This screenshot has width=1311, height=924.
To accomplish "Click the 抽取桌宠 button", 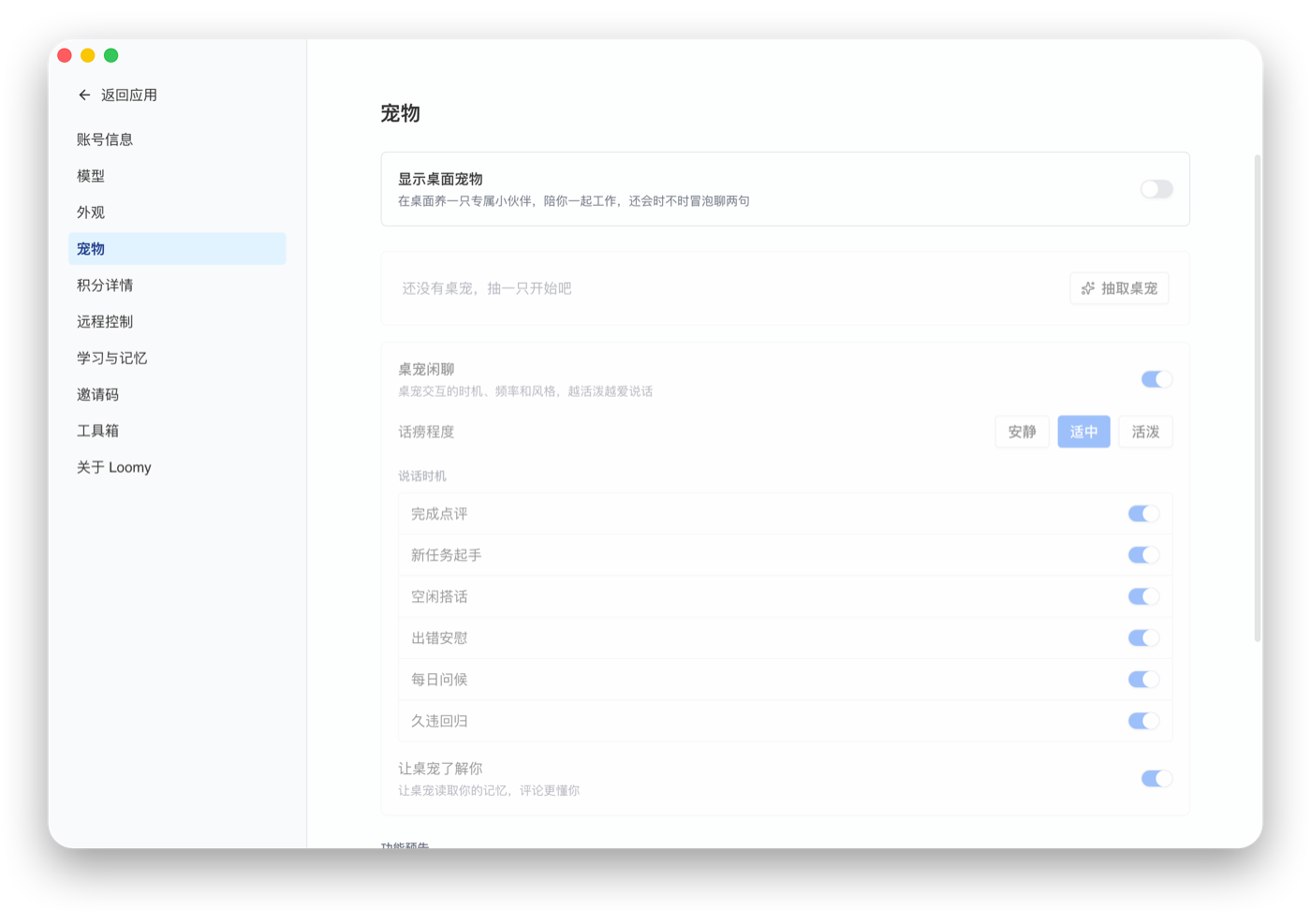I will coord(1119,288).
